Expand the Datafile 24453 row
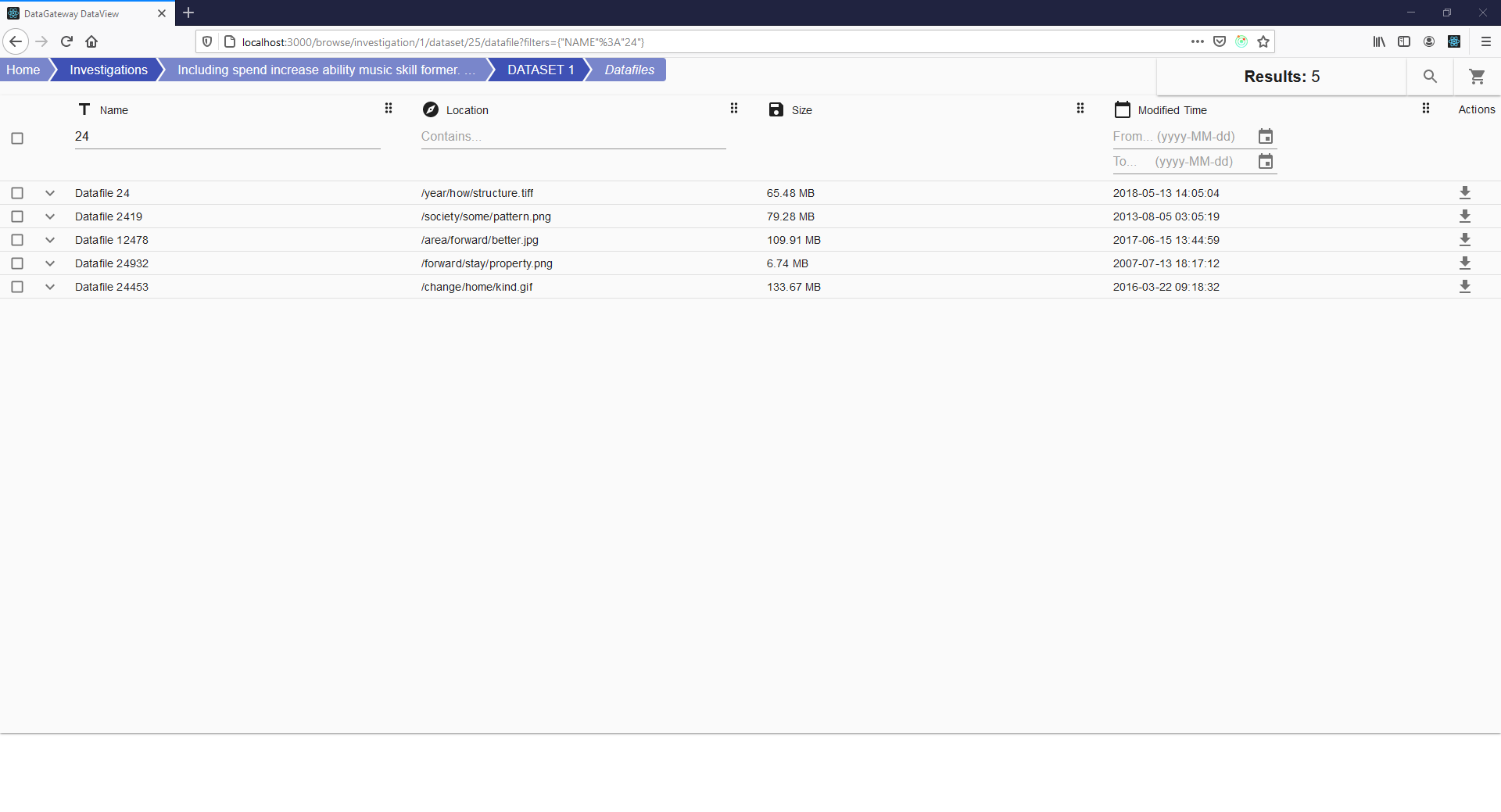Screen dimensions: 1501x812 49,287
